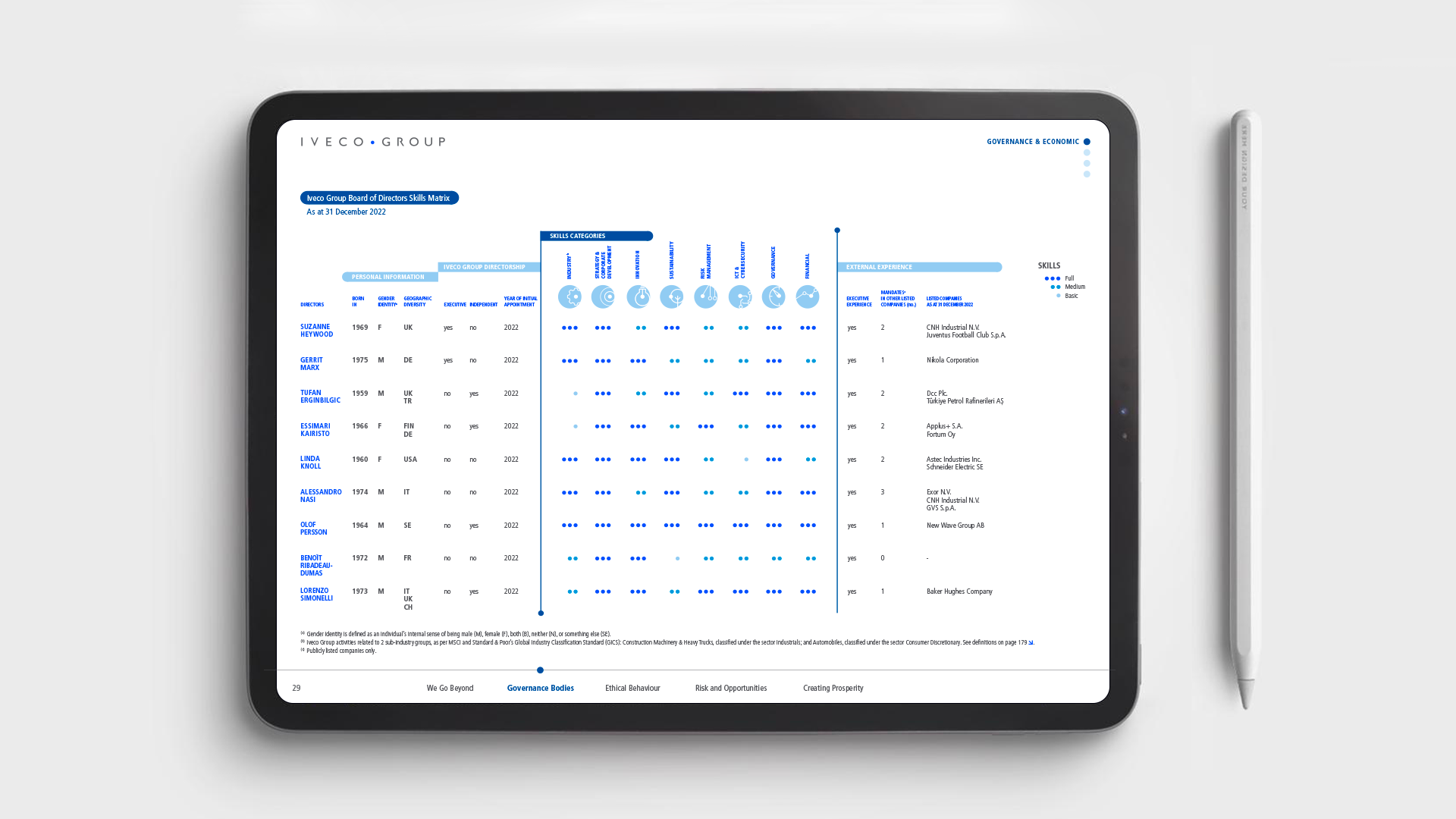
Task: Open Creating Prosperity section
Action: point(833,689)
